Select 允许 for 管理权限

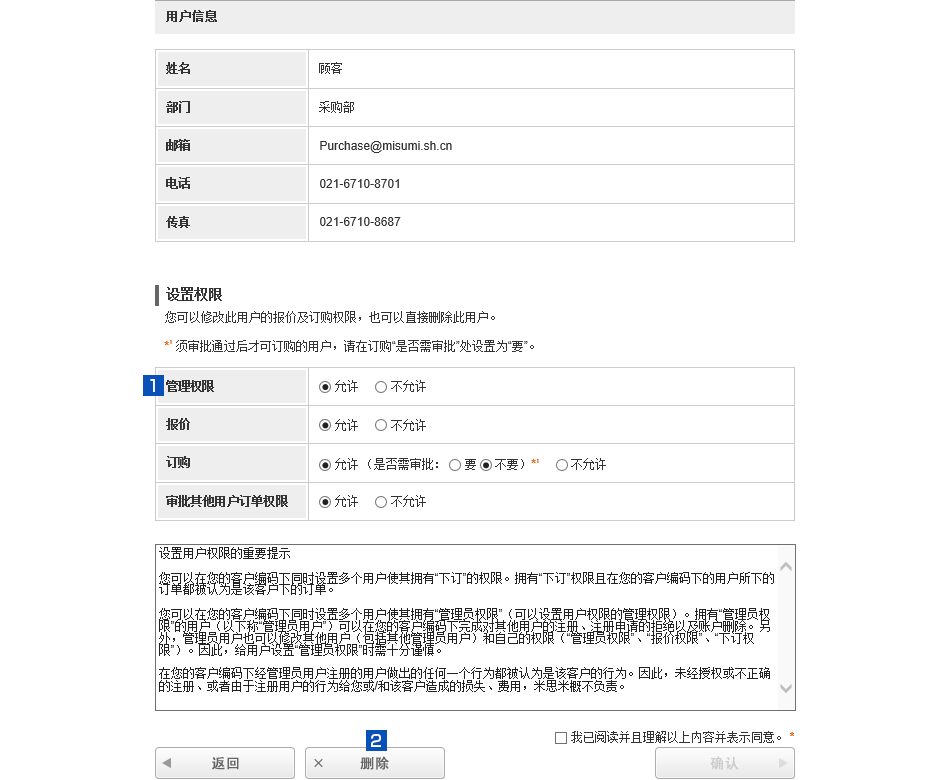[x=325, y=387]
